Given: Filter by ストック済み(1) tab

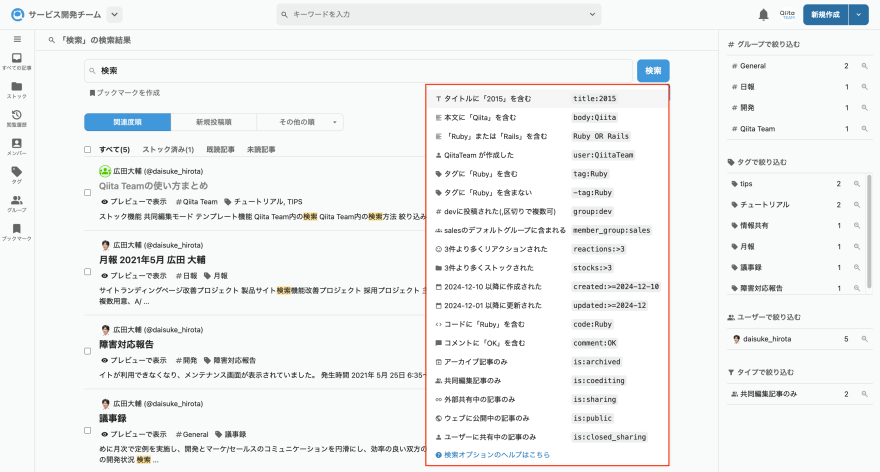Looking at the screenshot, I should pyautogui.click(x=168, y=150).
